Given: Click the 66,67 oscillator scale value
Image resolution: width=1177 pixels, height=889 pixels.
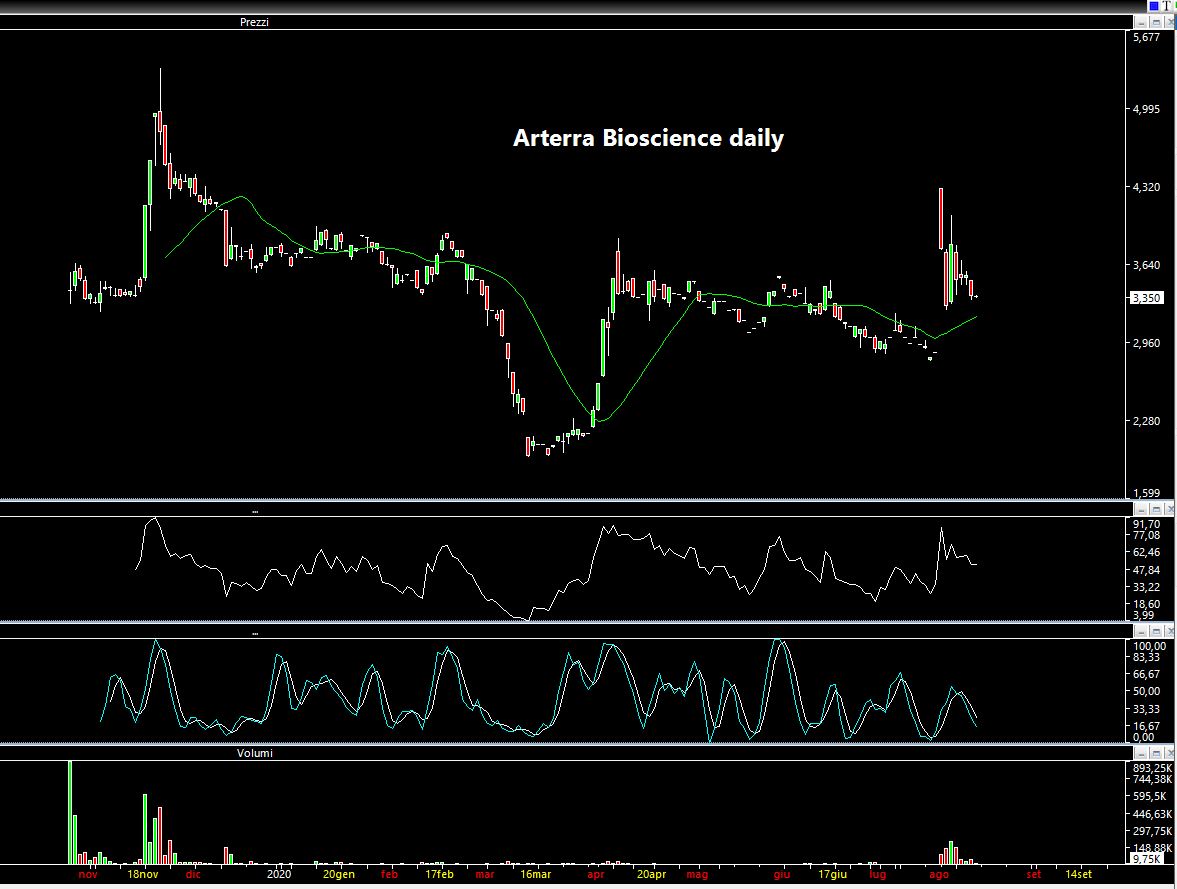Looking at the screenshot, I should pos(1146,674).
